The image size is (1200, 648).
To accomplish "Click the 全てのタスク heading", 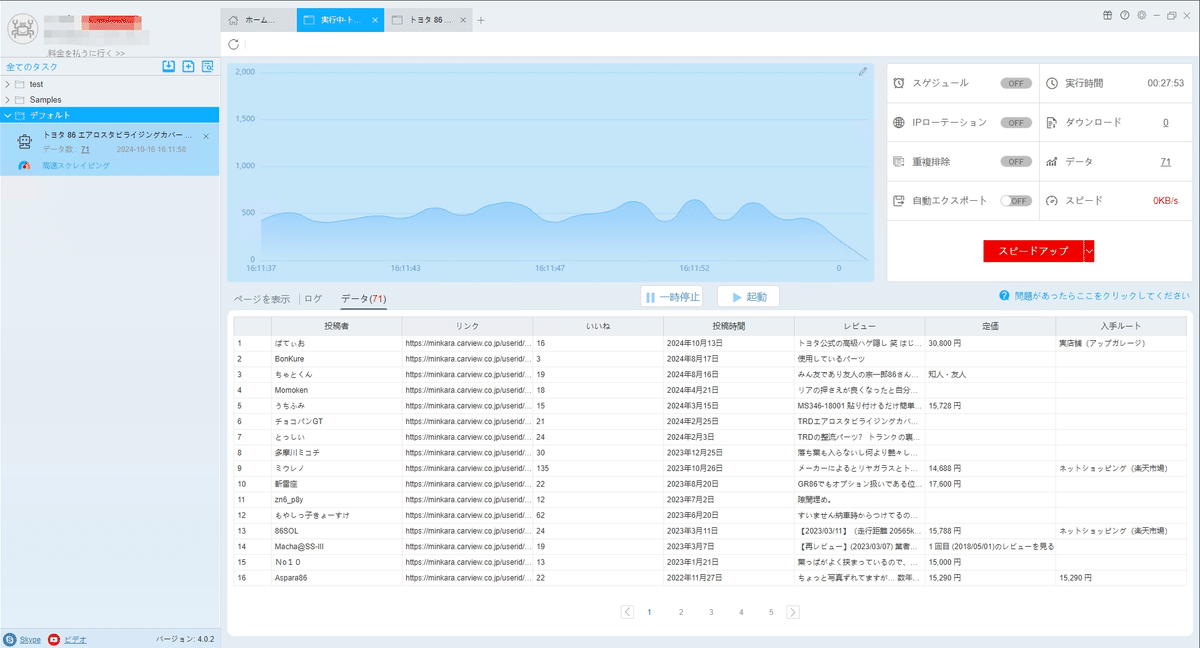I will coord(32,67).
